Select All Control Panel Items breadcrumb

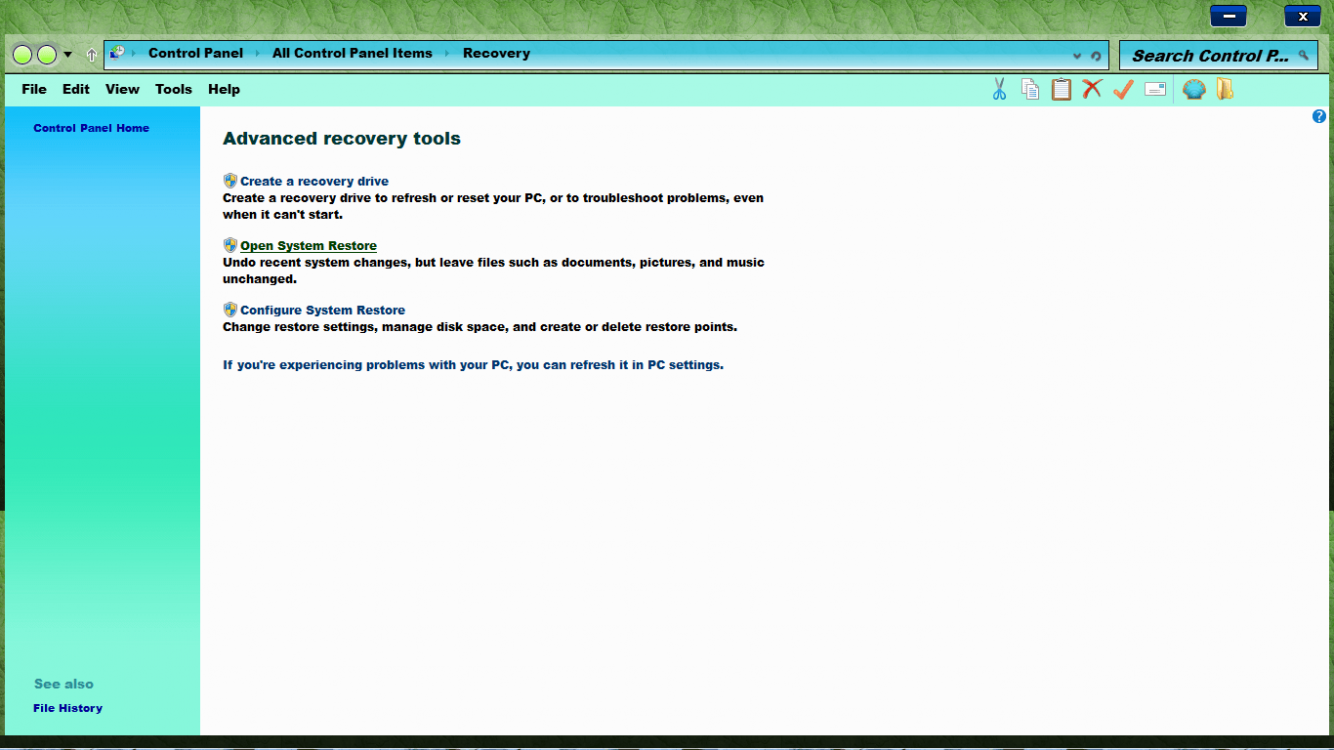pos(352,53)
